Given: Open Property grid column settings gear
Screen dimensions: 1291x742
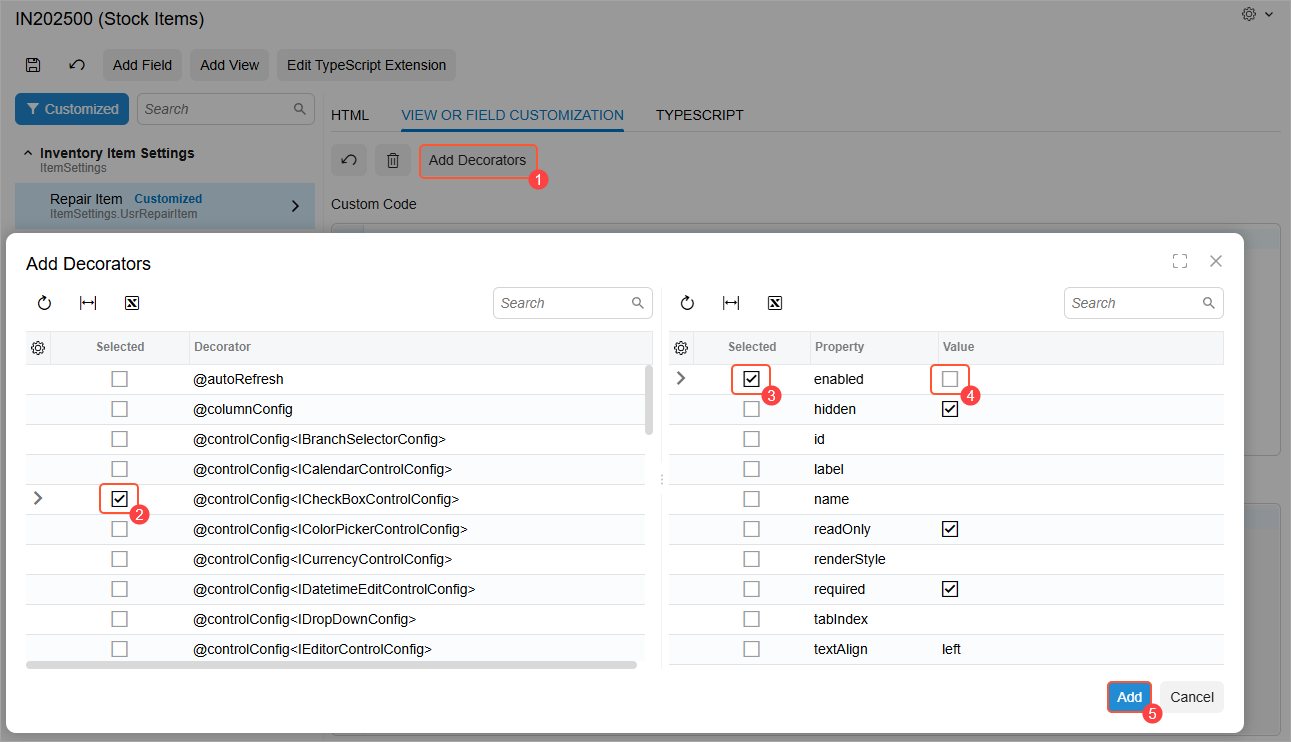Looking at the screenshot, I should [681, 348].
